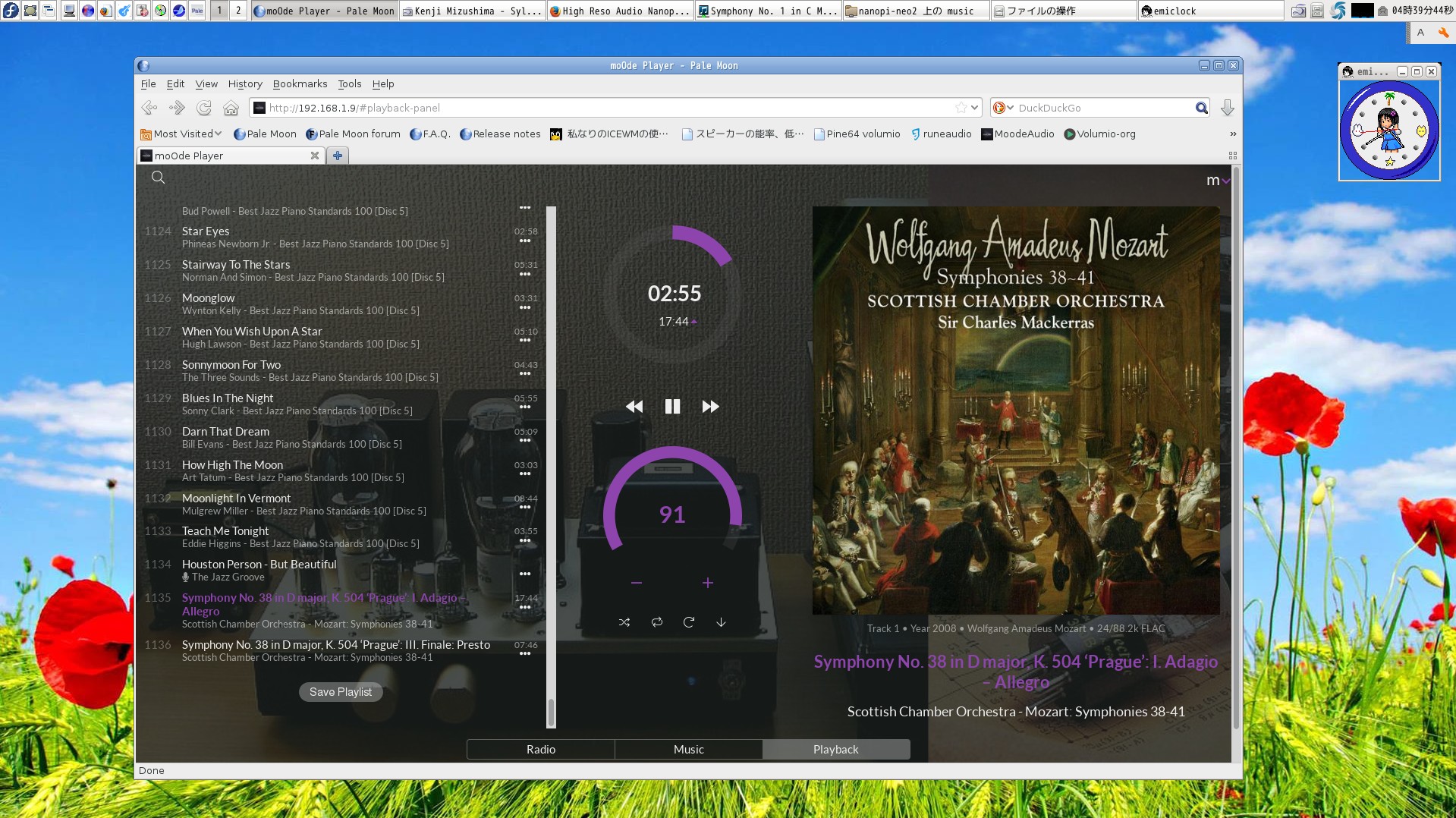The height and width of the screenshot is (818, 1456).
Task: Click the one-shot play (down arrow) icon
Action: [720, 621]
